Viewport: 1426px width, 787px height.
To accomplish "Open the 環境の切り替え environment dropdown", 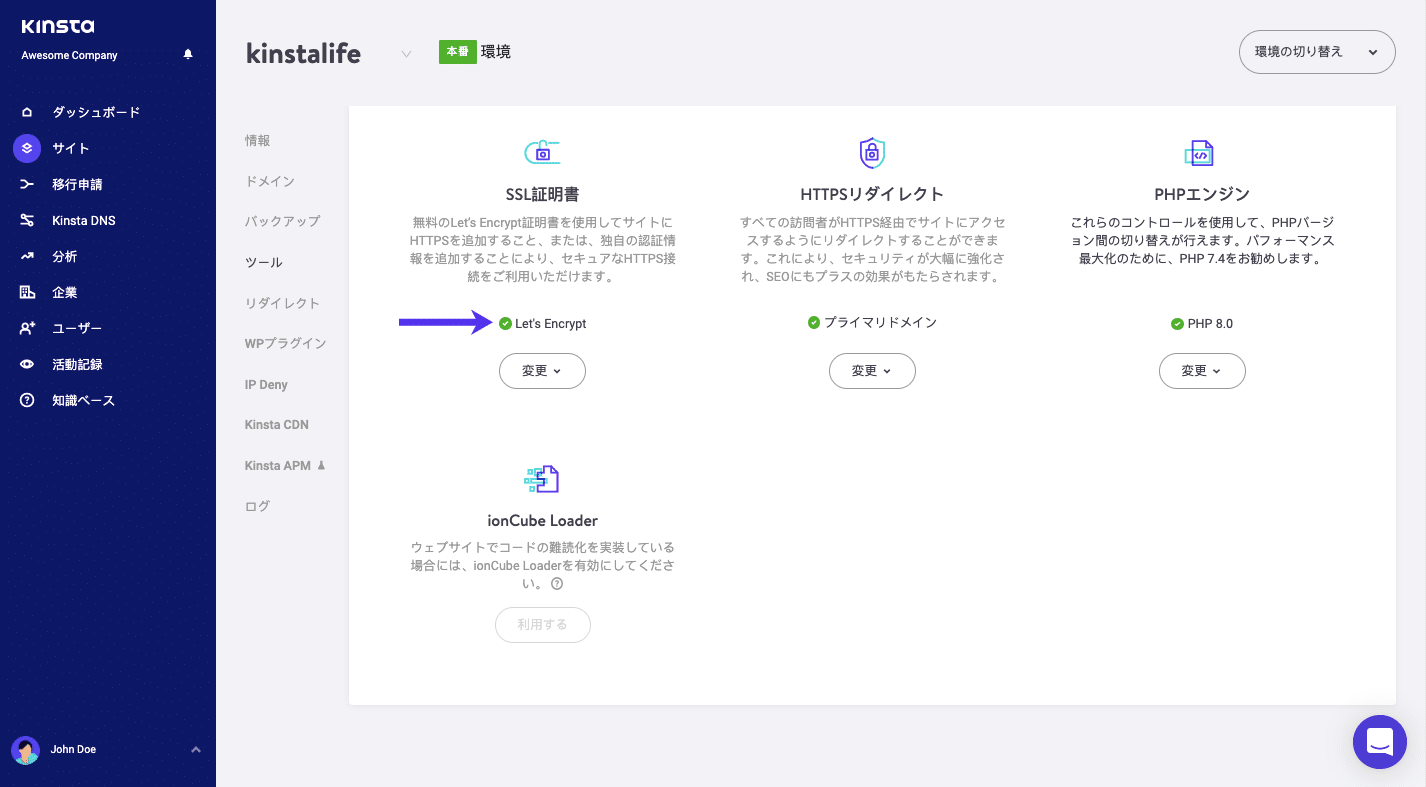I will pyautogui.click(x=1316, y=51).
